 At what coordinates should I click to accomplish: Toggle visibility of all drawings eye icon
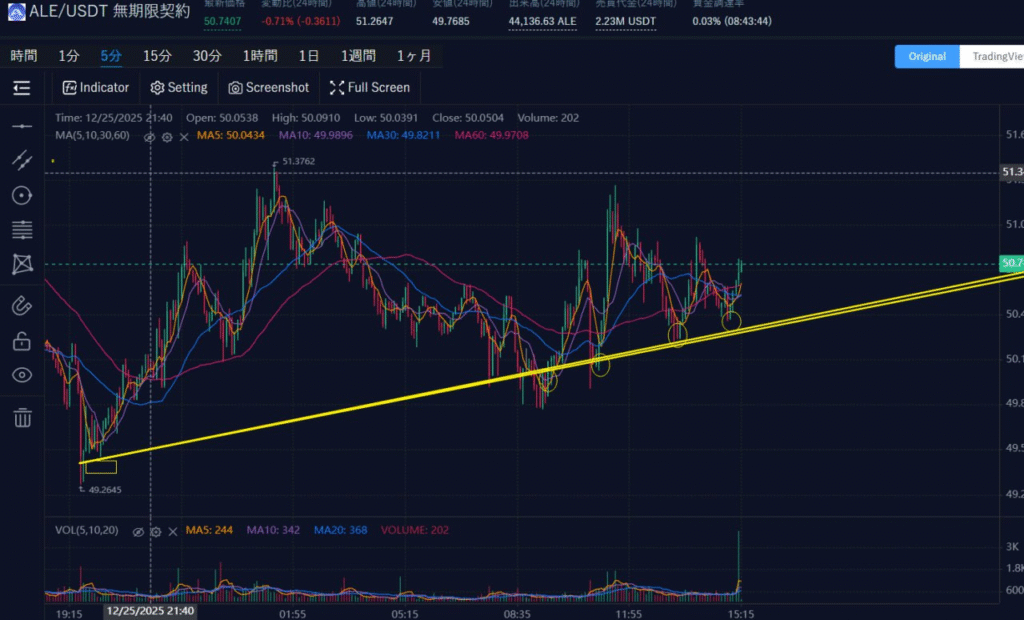[22, 375]
